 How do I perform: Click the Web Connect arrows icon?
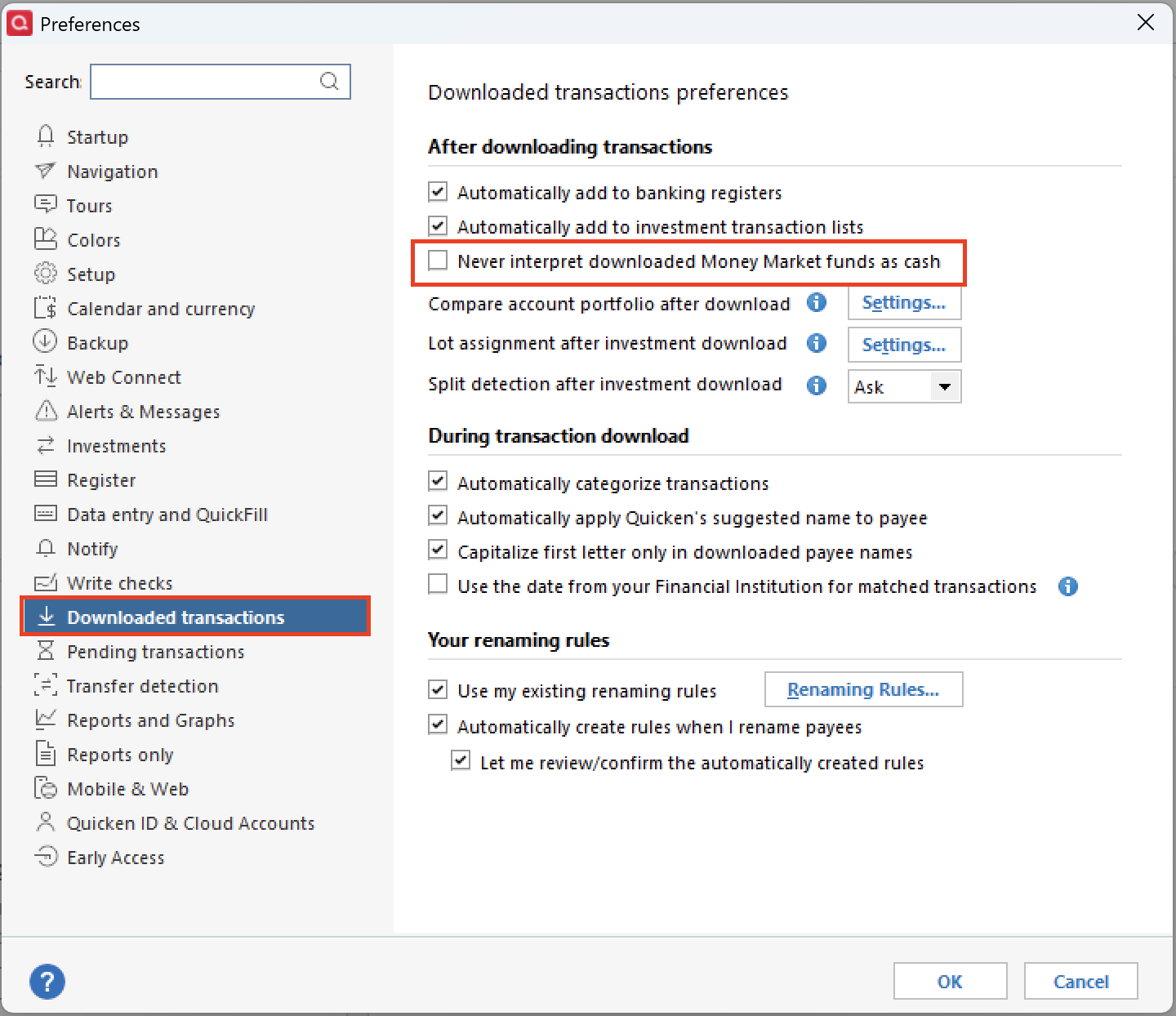(46, 377)
